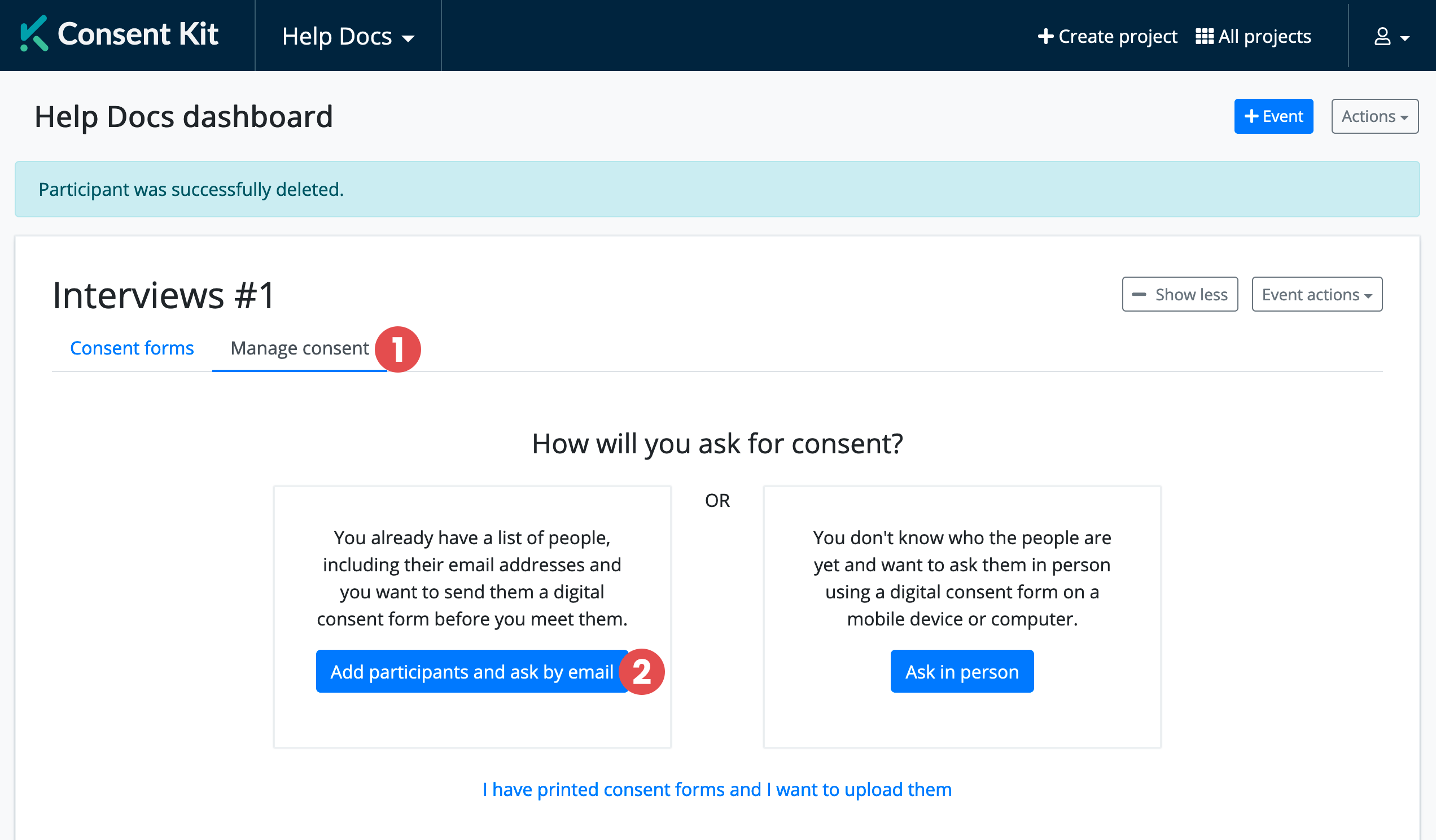Open the Actions dropdown menu
The width and height of the screenshot is (1436, 840).
(1374, 116)
